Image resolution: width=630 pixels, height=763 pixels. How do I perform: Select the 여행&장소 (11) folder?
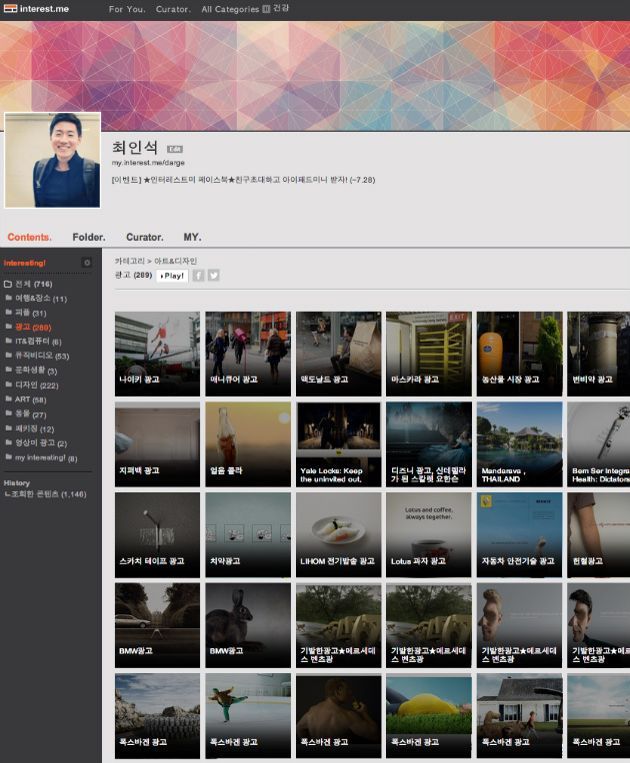tap(36, 298)
